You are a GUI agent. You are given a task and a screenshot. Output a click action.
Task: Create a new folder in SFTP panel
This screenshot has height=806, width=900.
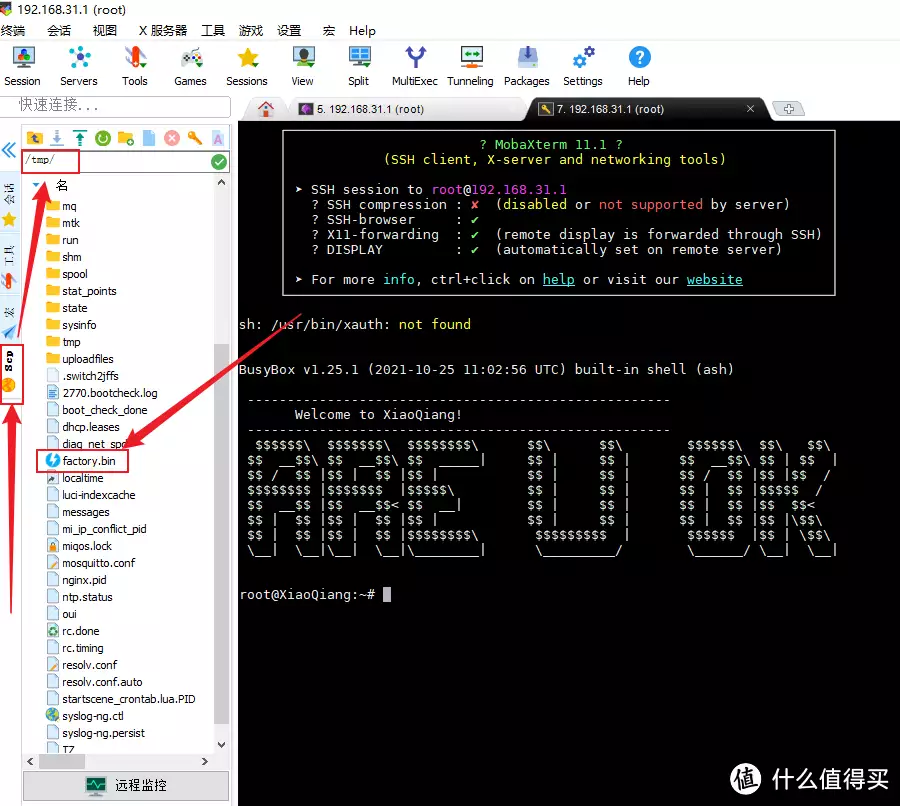tap(126, 138)
